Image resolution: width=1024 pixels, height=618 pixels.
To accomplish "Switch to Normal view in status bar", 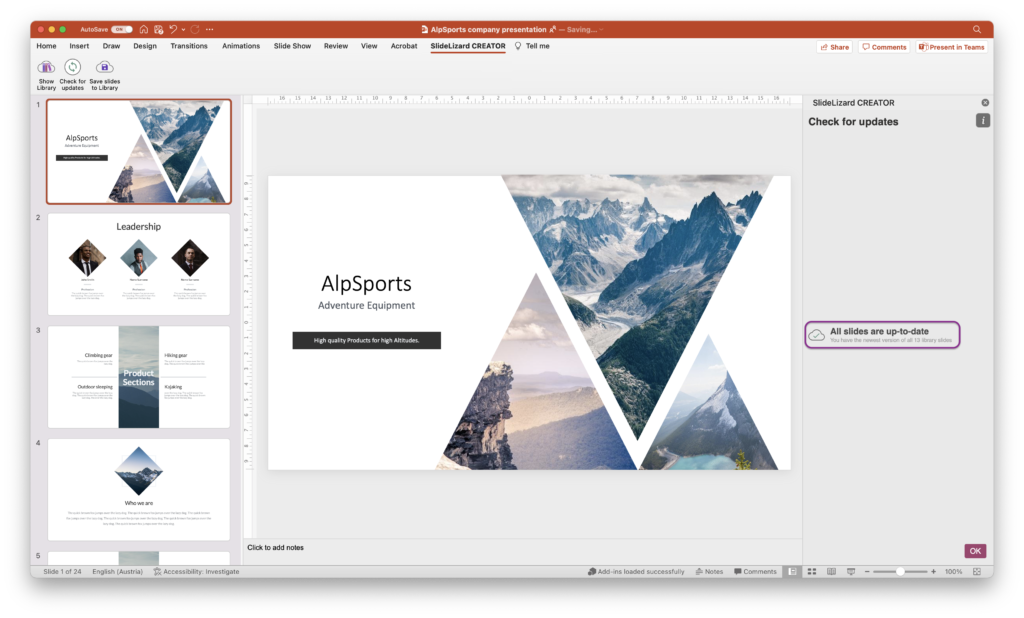I will pyautogui.click(x=792, y=572).
